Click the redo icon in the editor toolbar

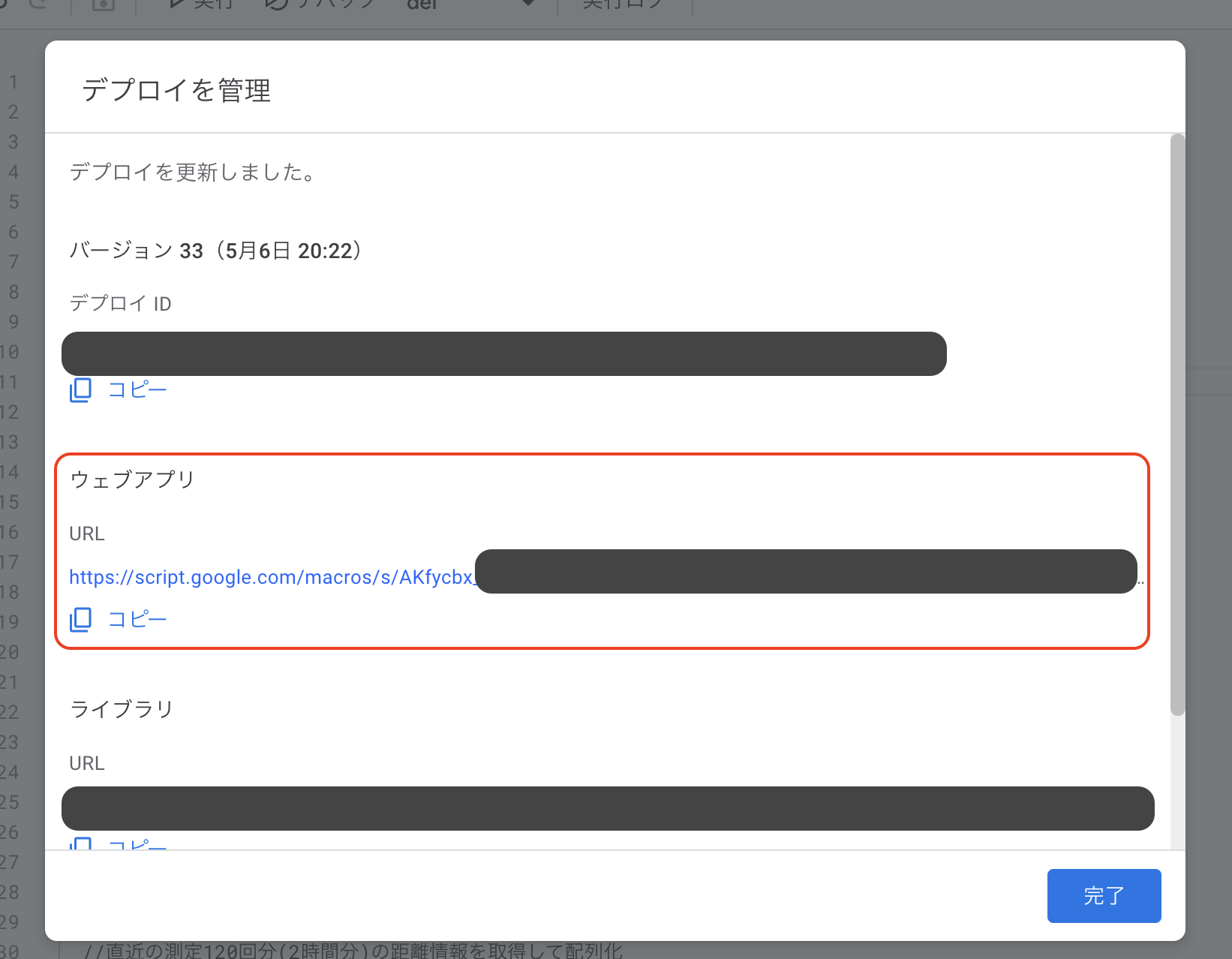[39, 4]
